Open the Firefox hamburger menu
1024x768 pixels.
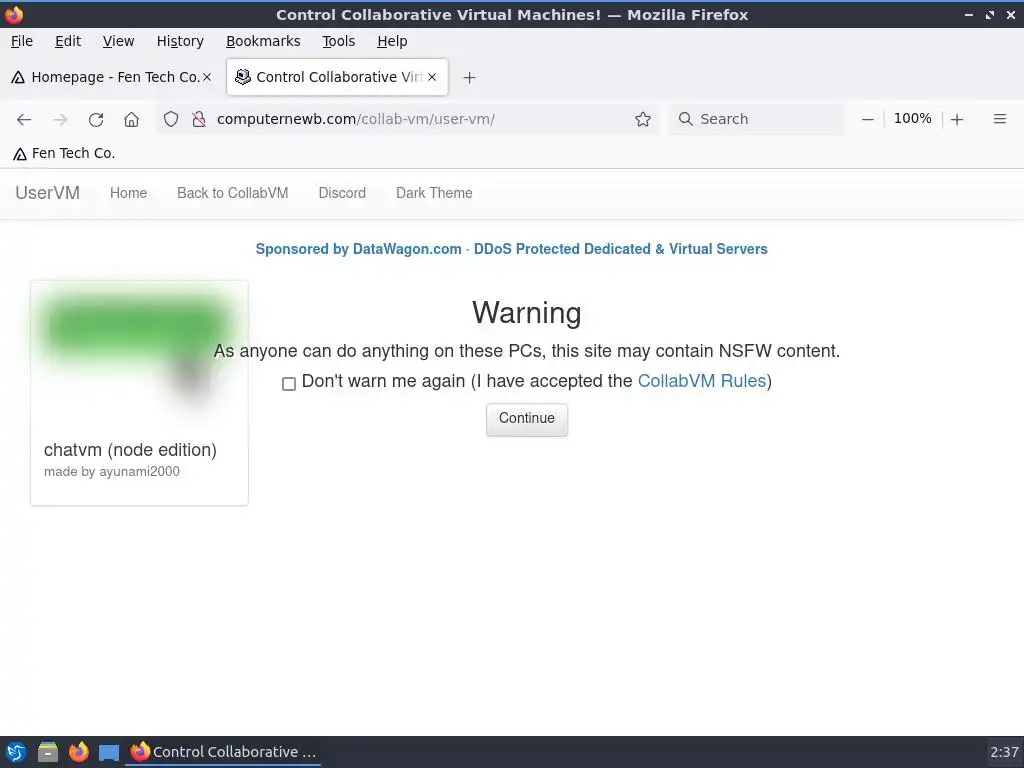1000,119
